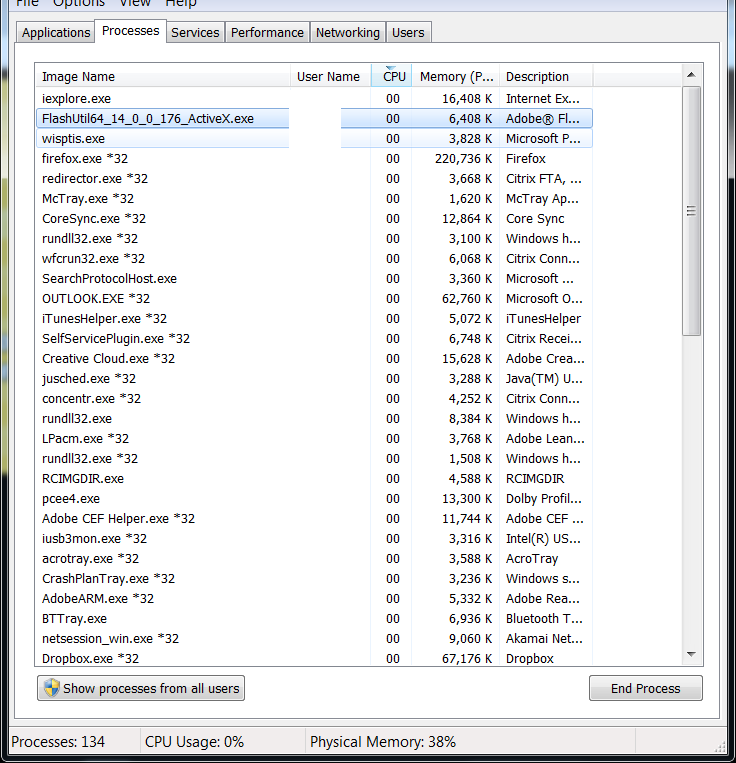Switch to the Applications tab
The image size is (736, 763).
[55, 33]
